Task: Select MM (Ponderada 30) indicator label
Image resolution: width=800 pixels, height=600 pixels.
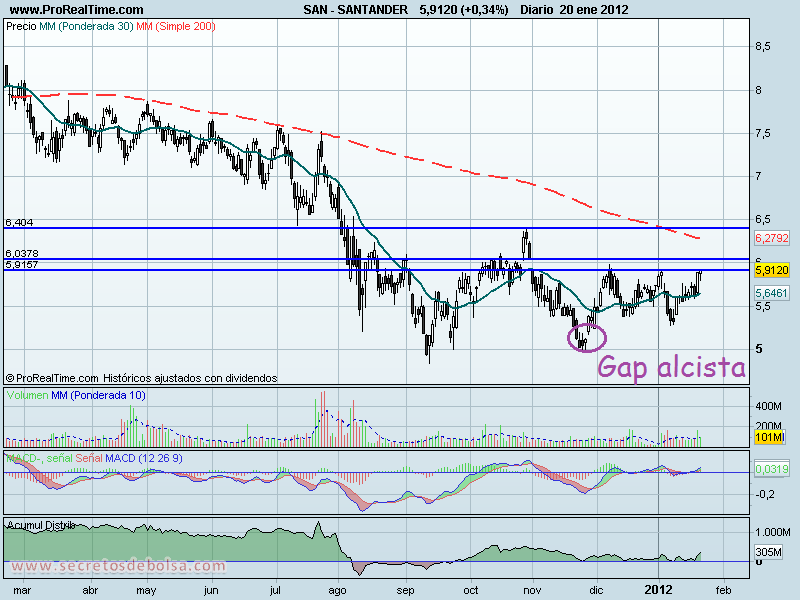Action: pos(86,26)
